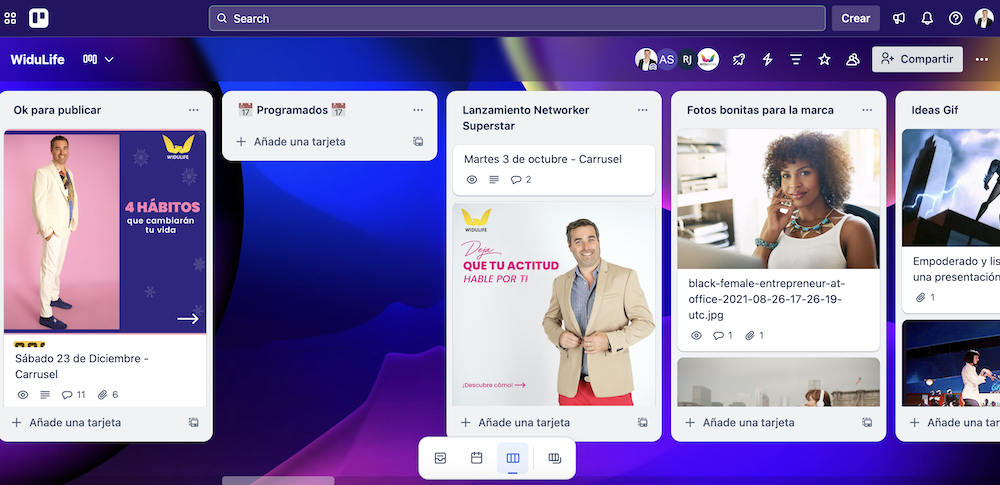Open card black-female-entrepreneur-at-office jpg title
This screenshot has width=1000, height=485.
coord(767,299)
